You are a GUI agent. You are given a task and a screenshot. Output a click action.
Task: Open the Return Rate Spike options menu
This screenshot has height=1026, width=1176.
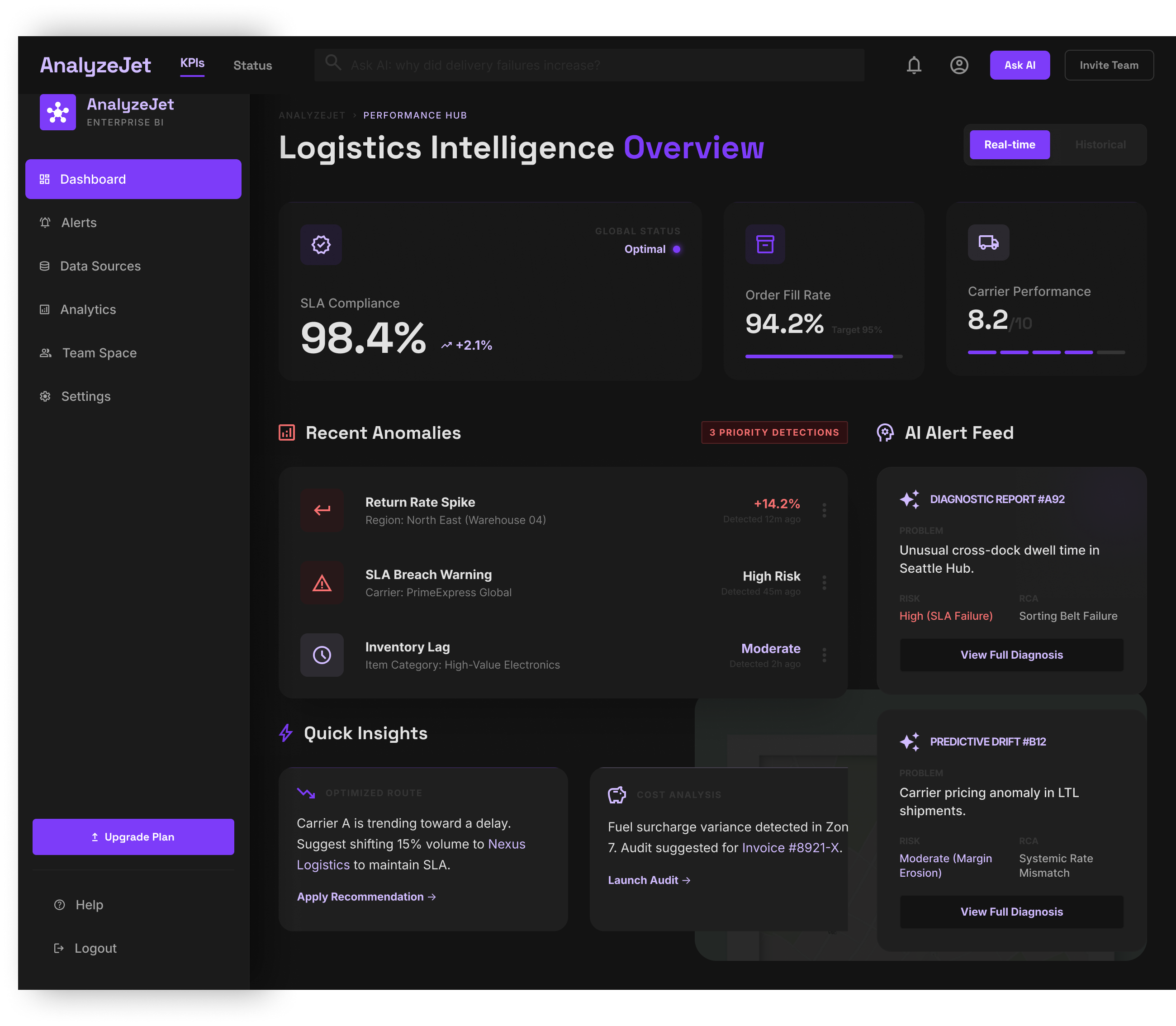825,510
